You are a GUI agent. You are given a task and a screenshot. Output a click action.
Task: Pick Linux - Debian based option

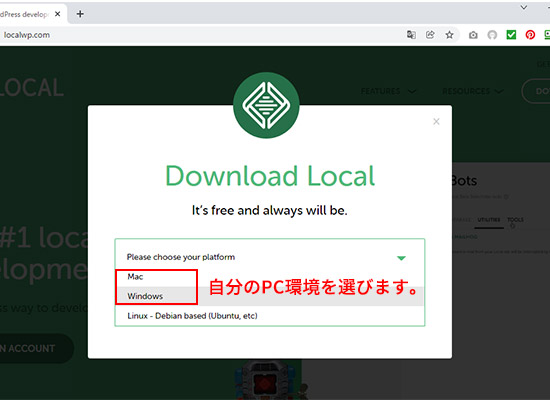point(269,316)
